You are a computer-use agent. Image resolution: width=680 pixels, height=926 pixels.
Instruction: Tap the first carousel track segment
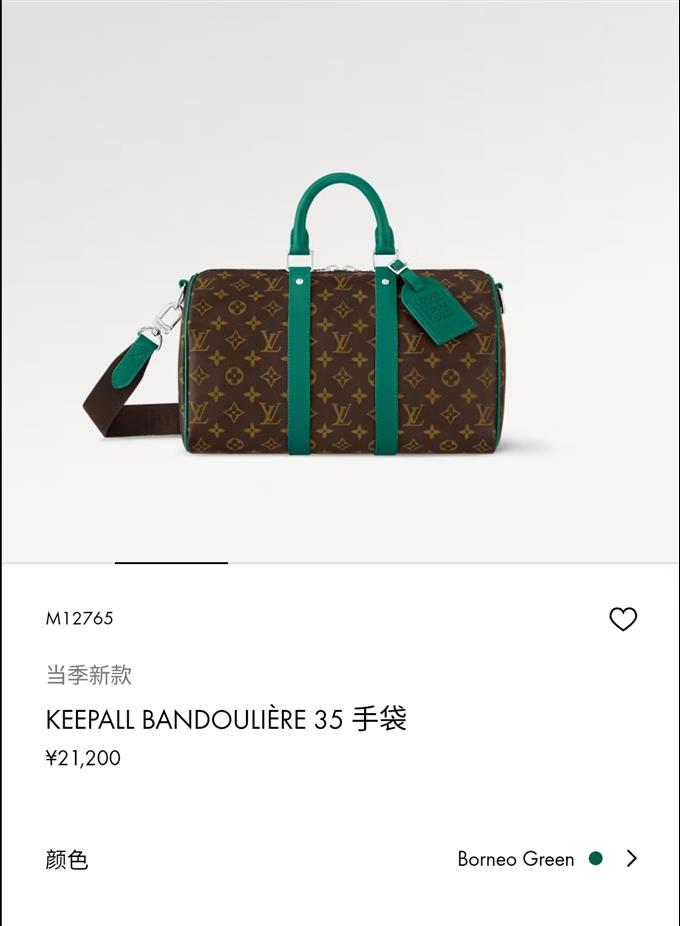pos(58,563)
